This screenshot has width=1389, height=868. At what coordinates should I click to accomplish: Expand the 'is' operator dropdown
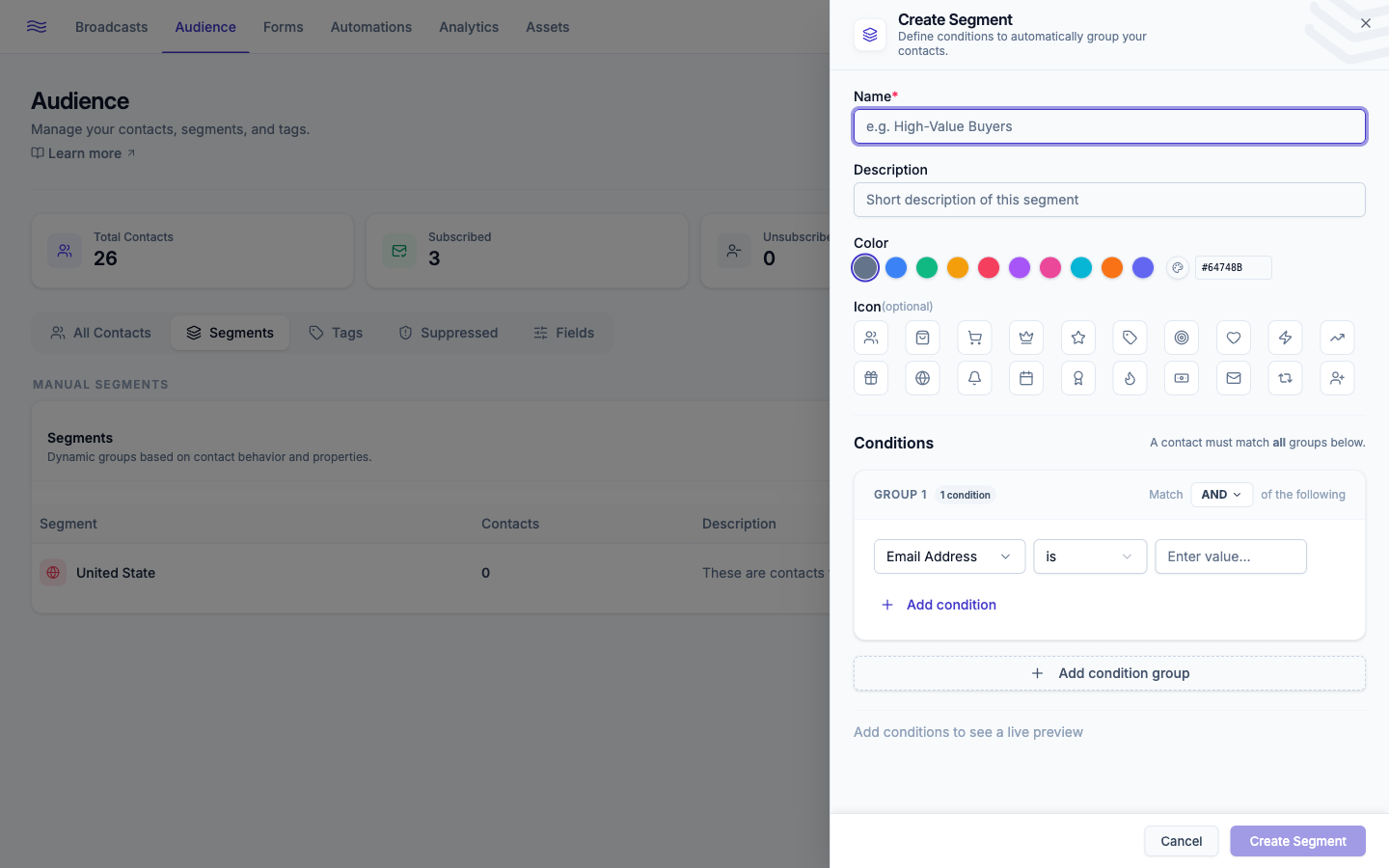click(1090, 556)
